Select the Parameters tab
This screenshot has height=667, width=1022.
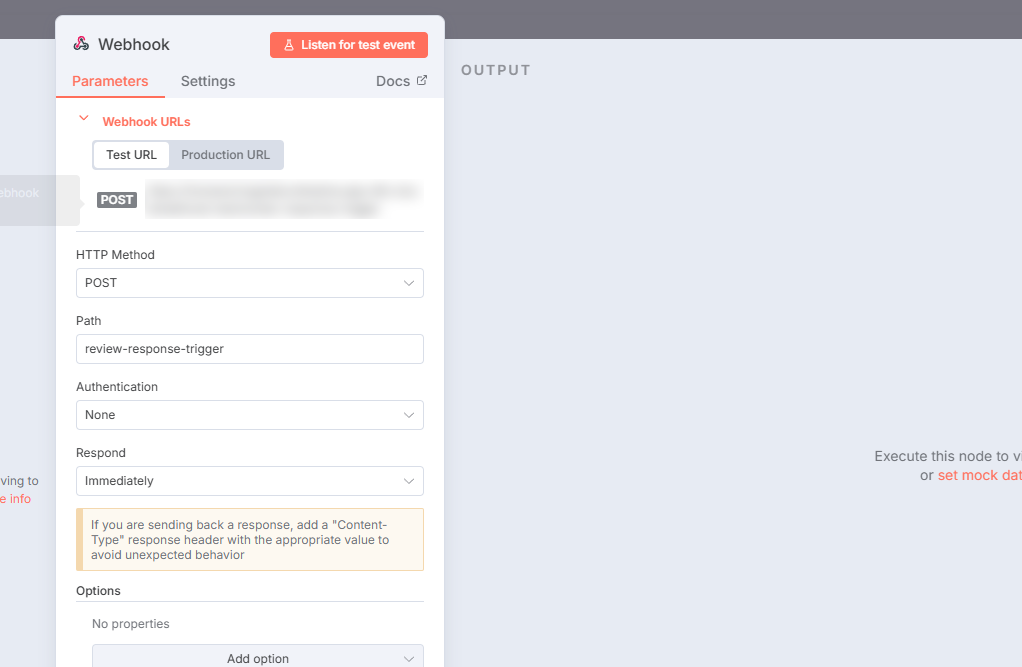[x=110, y=81]
